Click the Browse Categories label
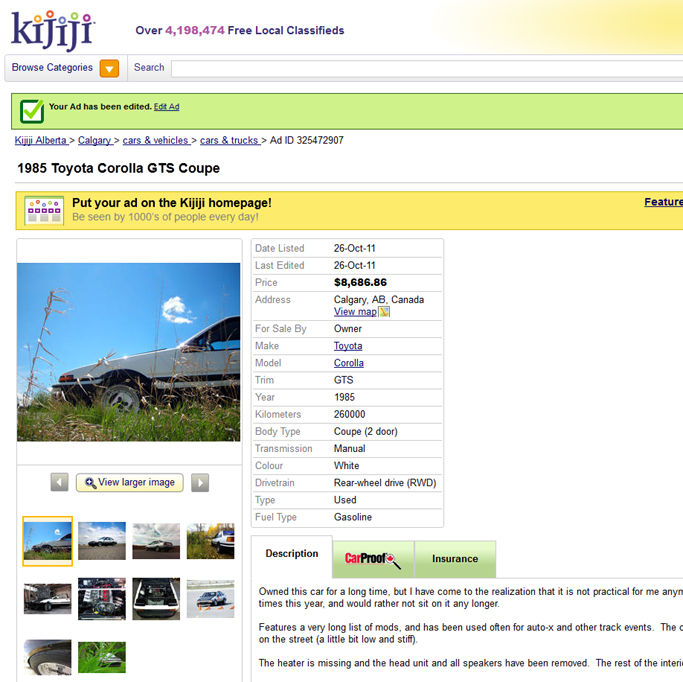The image size is (683, 682). (52, 68)
